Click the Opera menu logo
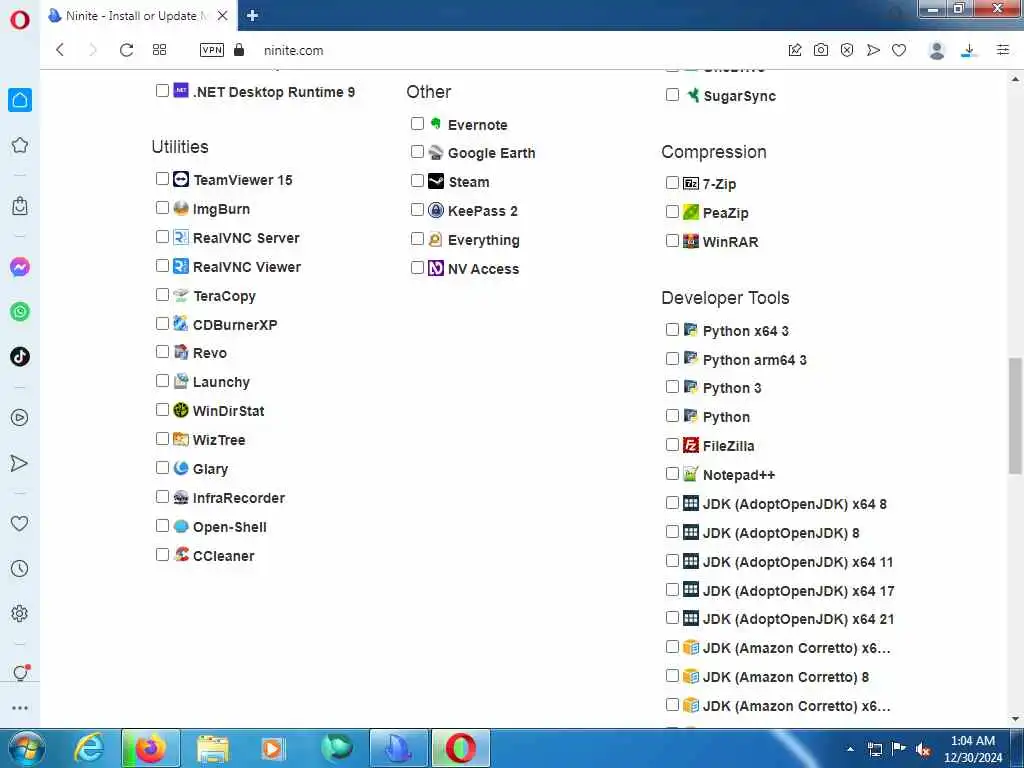This screenshot has height=768, width=1024. tap(20, 20)
